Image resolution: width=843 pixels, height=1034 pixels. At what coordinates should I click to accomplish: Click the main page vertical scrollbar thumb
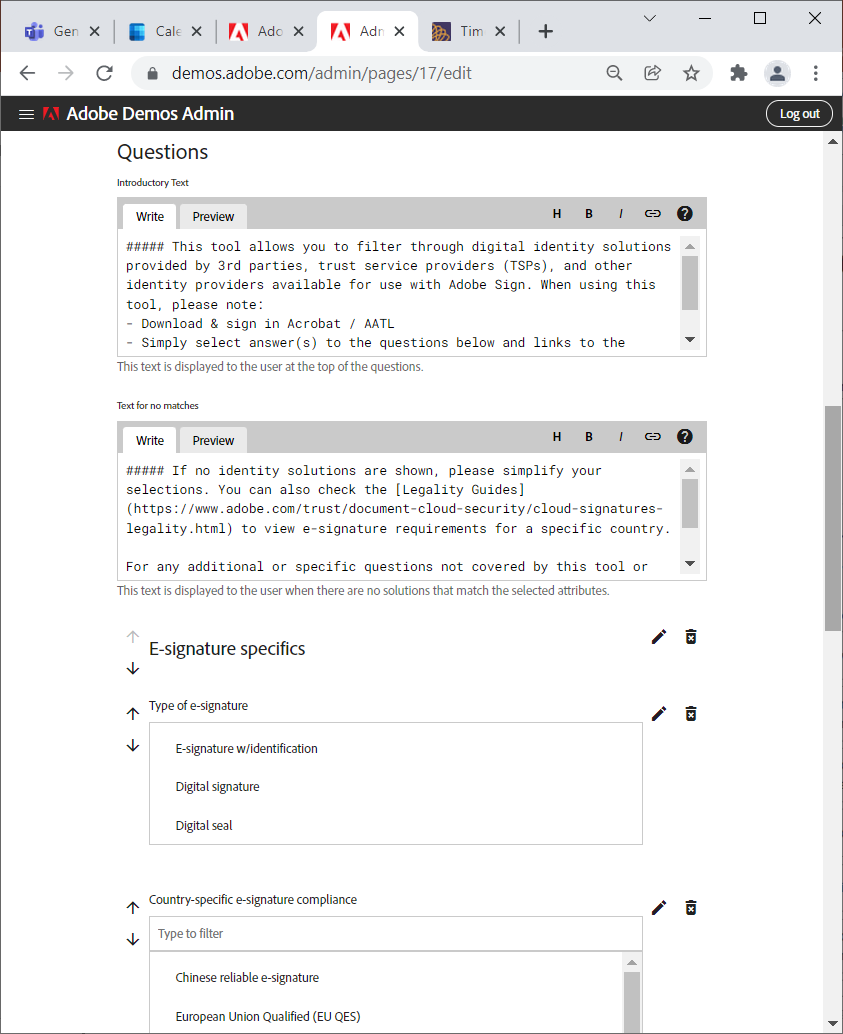point(832,518)
